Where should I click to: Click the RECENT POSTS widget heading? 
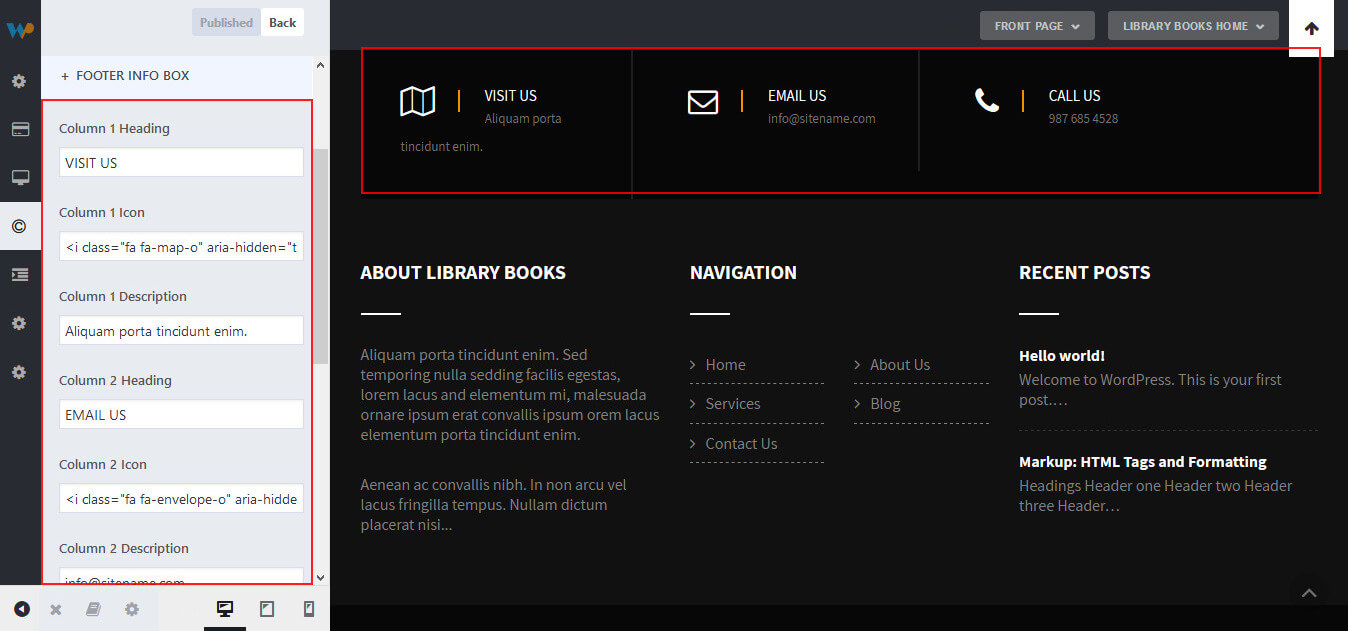(x=1084, y=273)
